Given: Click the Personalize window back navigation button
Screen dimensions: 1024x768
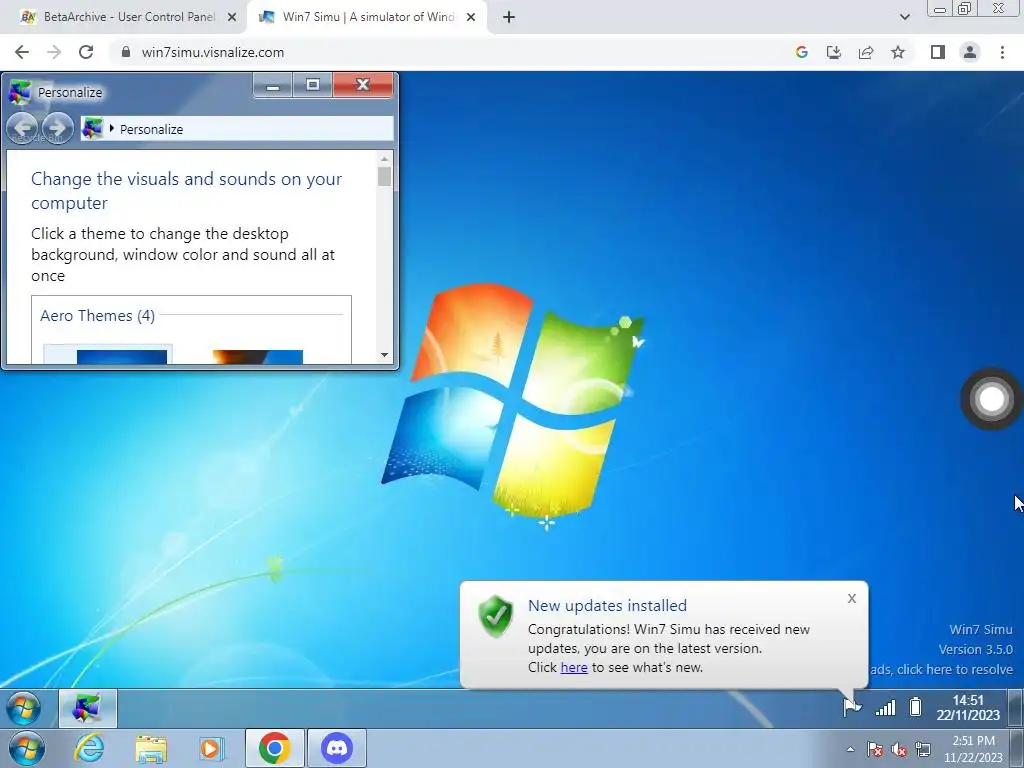Looking at the screenshot, I should point(23,127).
